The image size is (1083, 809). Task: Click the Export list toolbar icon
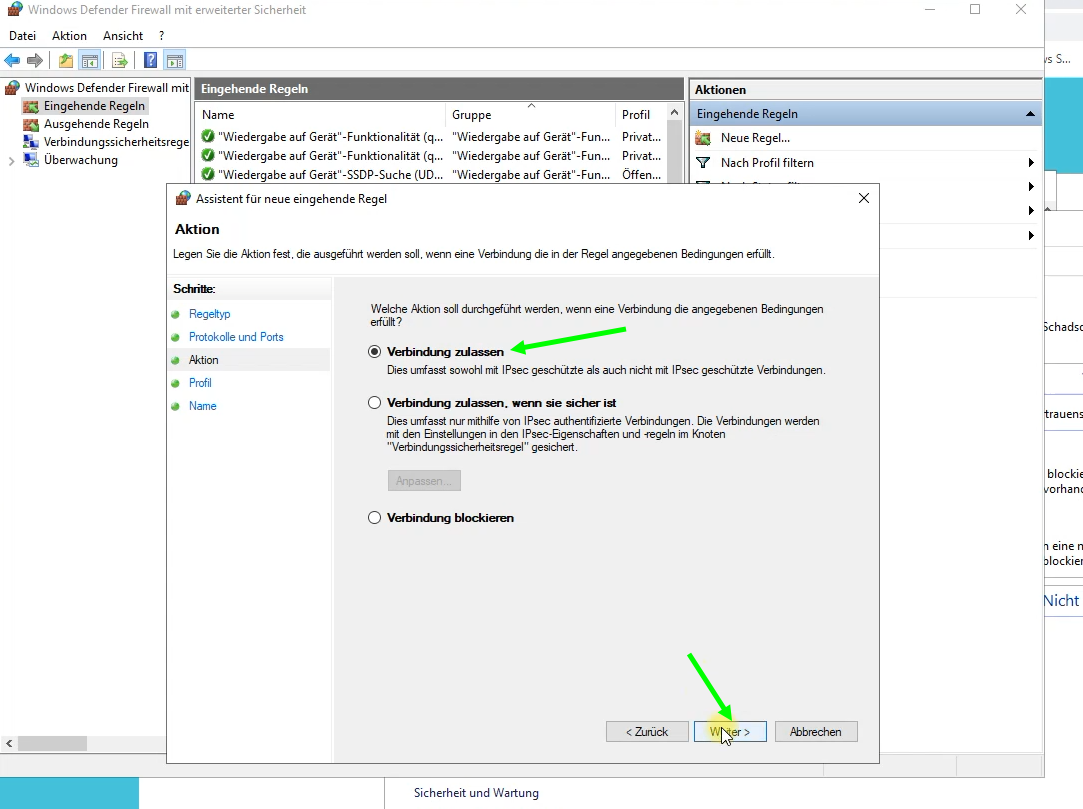pos(119,61)
